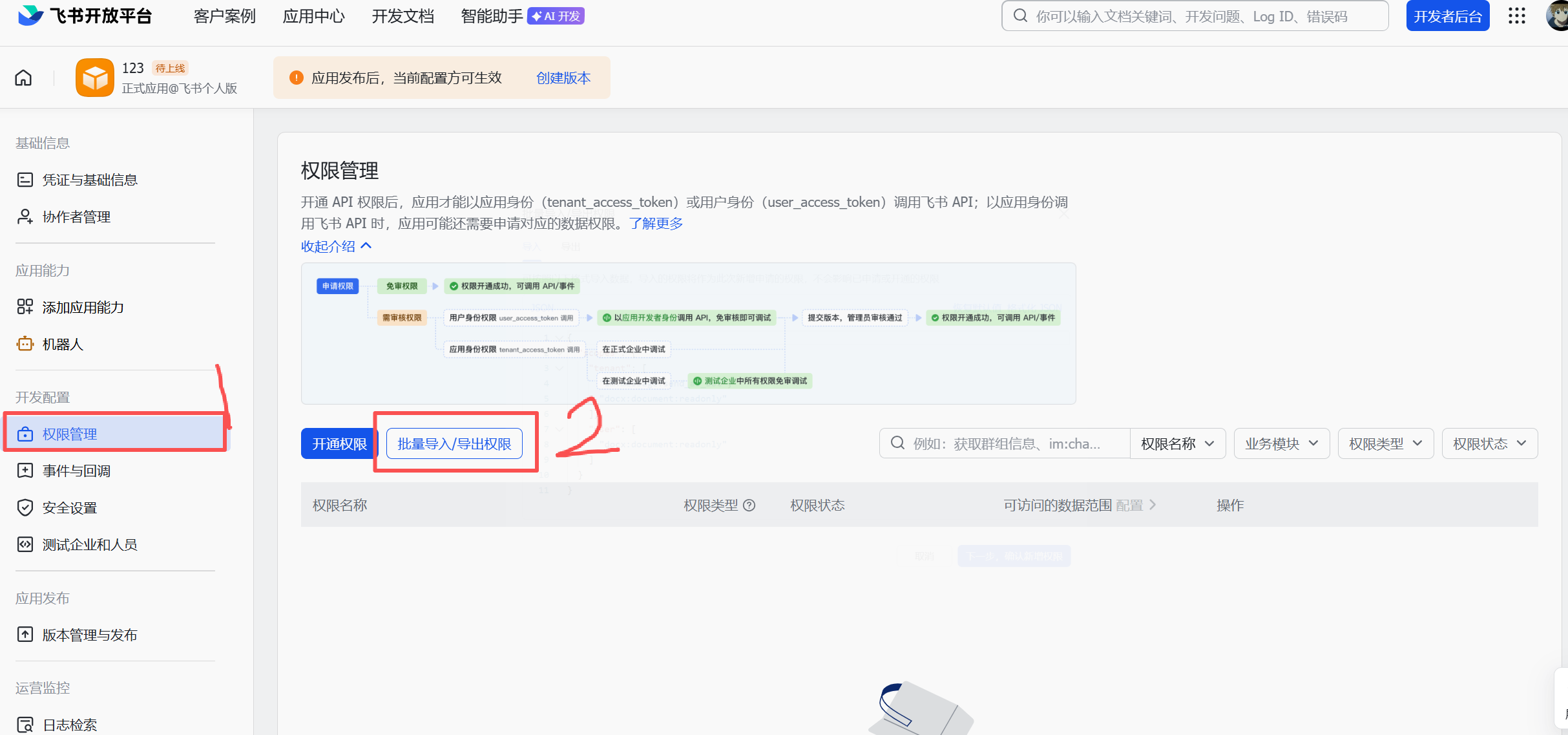Expand the 业务模块 filter dropdown
This screenshot has height=735, width=1568.
pyautogui.click(x=1281, y=443)
